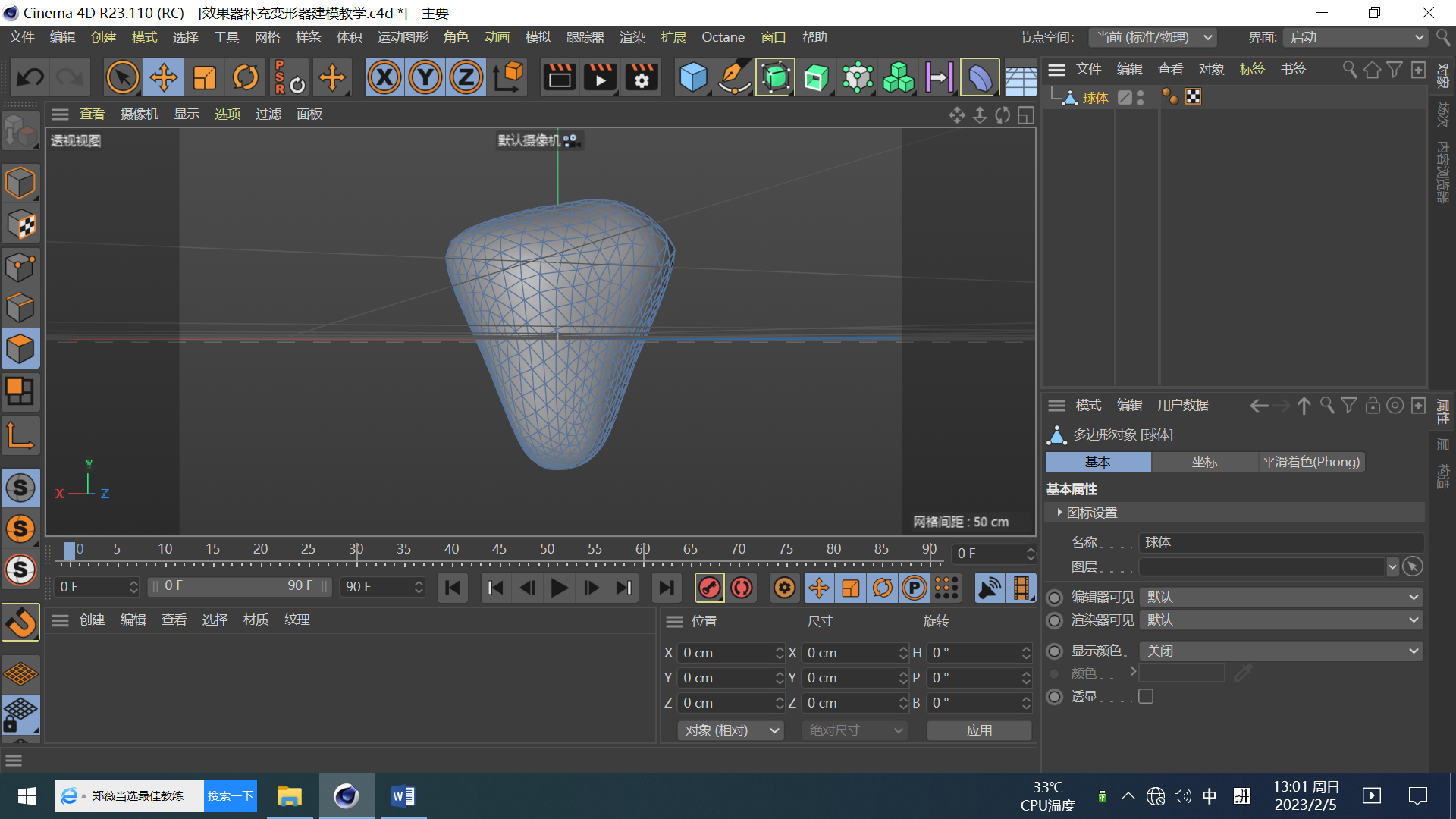The height and width of the screenshot is (819, 1456).
Task: Open File Explorer from the taskbar
Action: click(289, 796)
